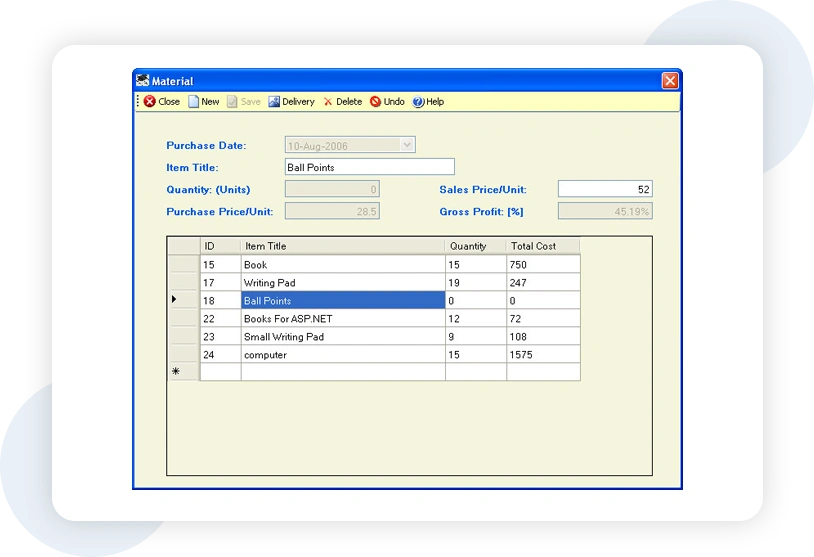
Task: Click the Save toolbar icon
Action: tap(233, 102)
